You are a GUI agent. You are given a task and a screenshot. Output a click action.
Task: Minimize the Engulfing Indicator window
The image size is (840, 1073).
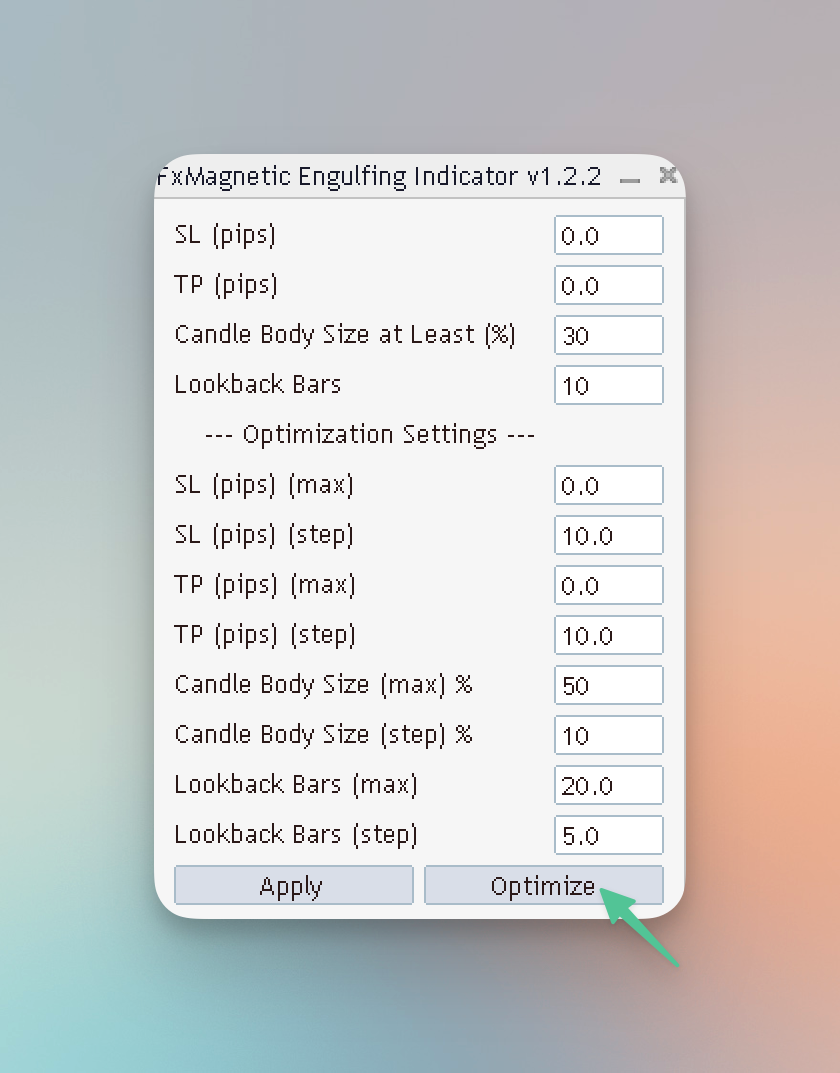[x=629, y=179]
